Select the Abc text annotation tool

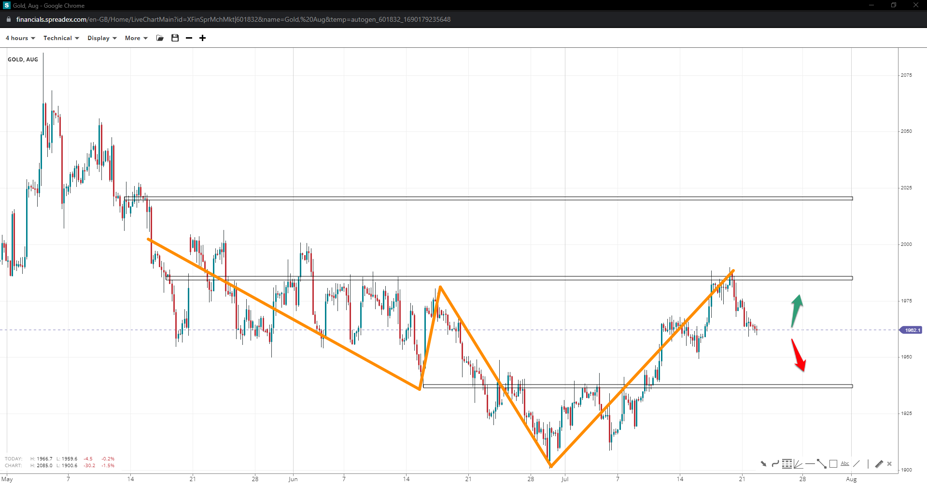pos(845,464)
